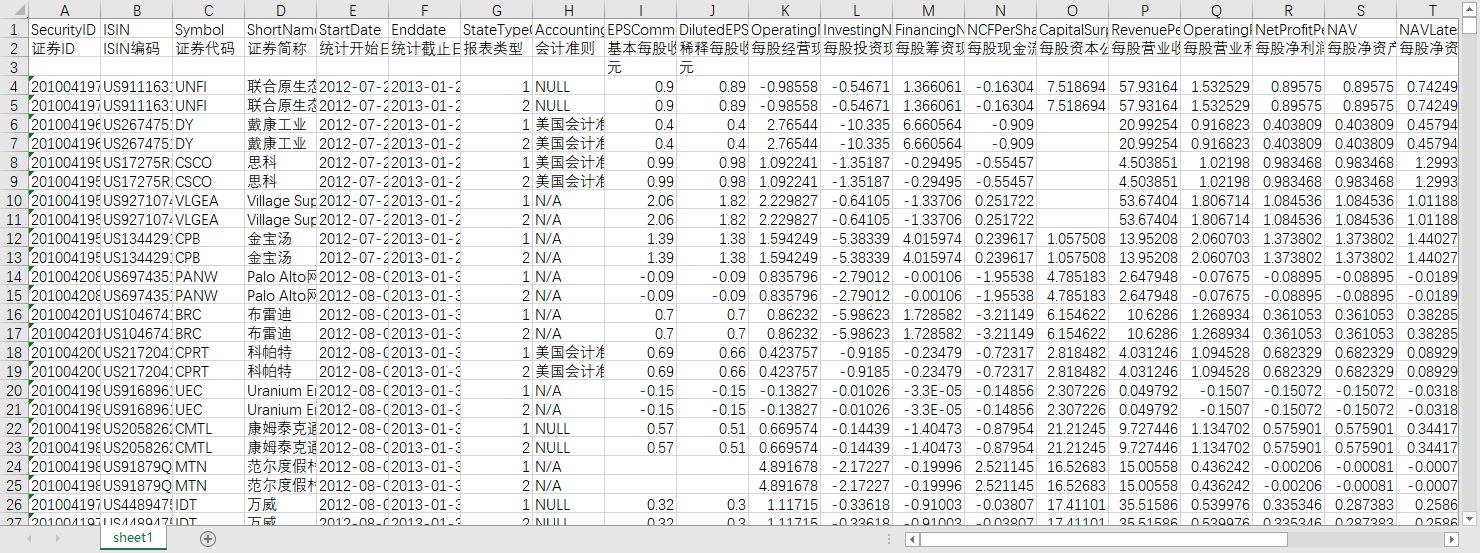Select the DilutedEPS header cell

click(712, 29)
